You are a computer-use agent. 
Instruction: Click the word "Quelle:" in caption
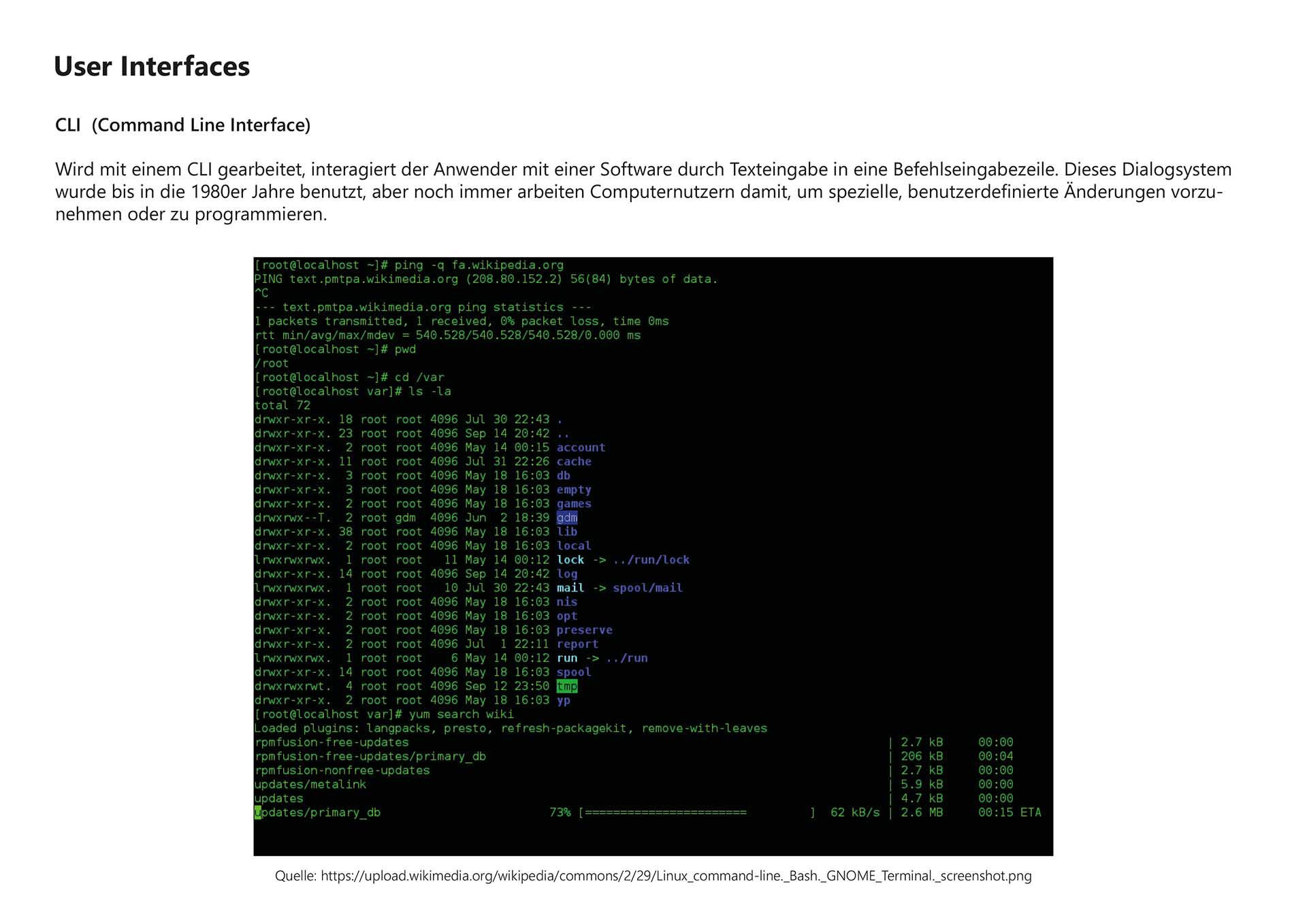[295, 876]
